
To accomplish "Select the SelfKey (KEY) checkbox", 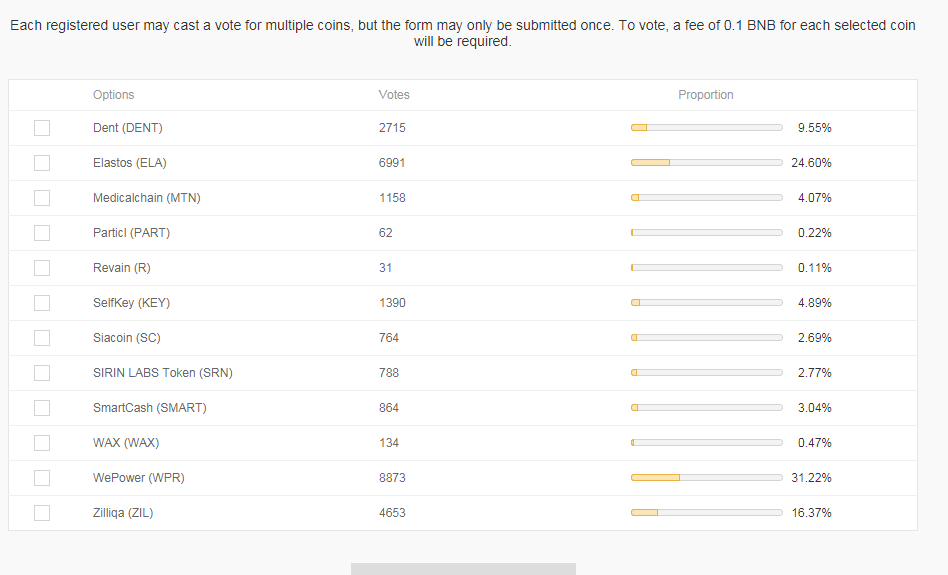I will click(x=42, y=303).
